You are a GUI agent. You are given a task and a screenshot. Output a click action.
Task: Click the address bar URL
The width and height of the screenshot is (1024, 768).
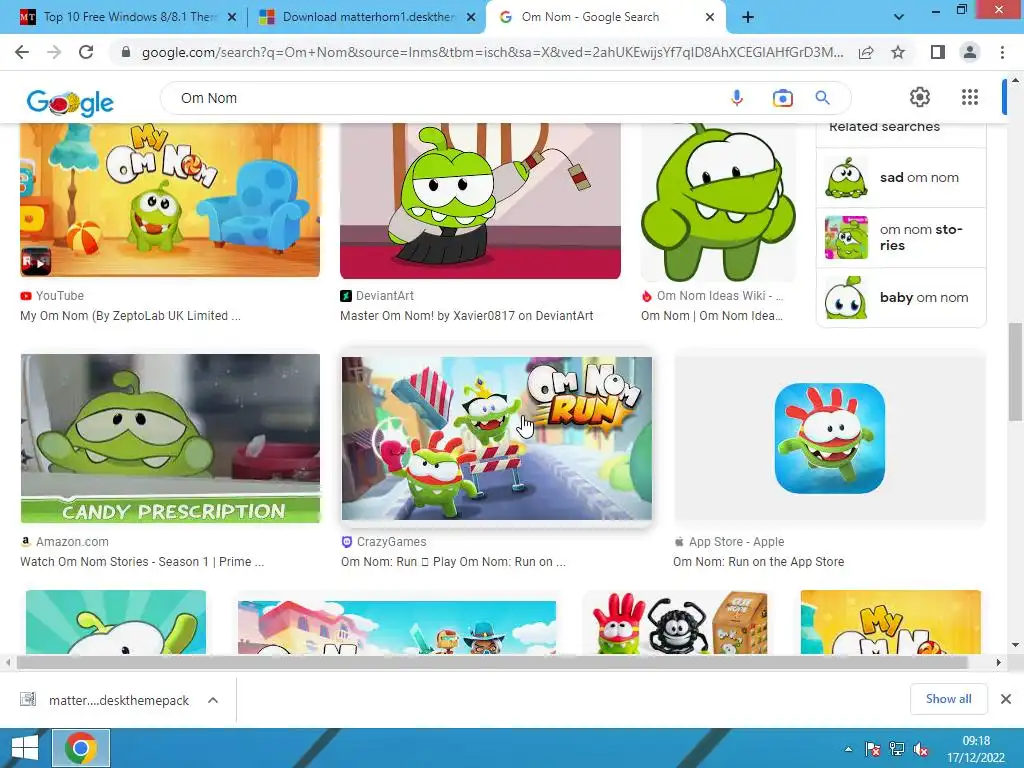(x=492, y=52)
